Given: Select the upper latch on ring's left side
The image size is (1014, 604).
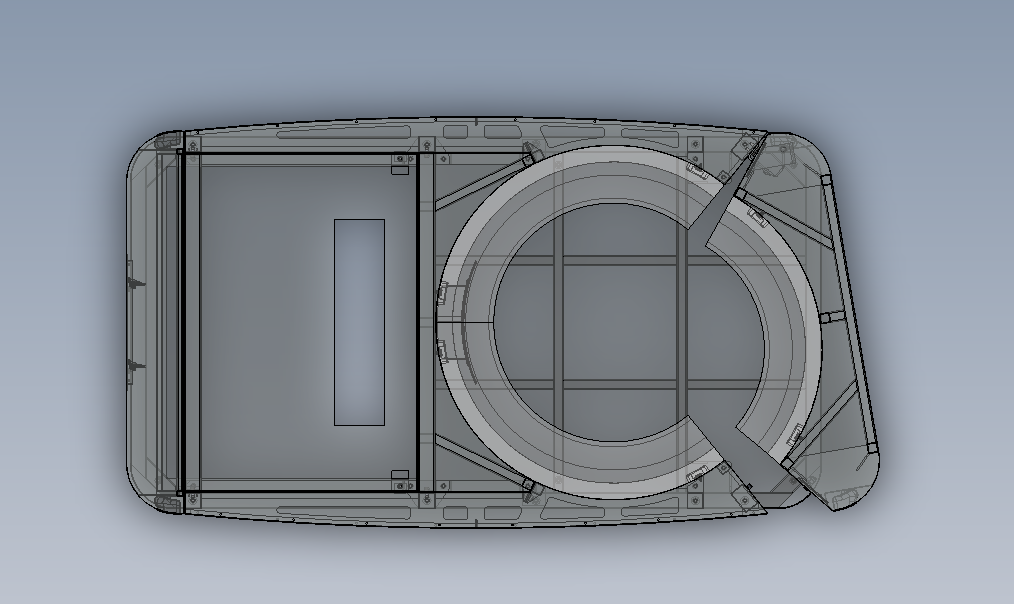Looking at the screenshot, I should click(x=442, y=294).
